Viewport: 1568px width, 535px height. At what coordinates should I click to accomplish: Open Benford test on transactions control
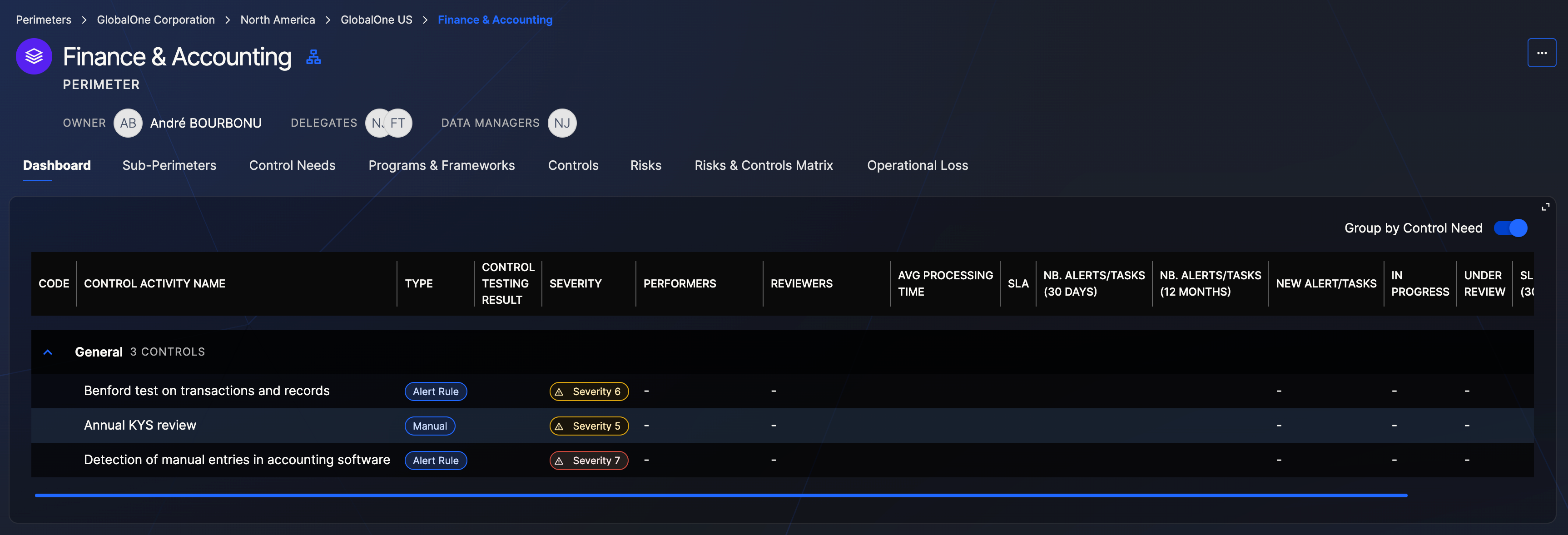coord(206,391)
